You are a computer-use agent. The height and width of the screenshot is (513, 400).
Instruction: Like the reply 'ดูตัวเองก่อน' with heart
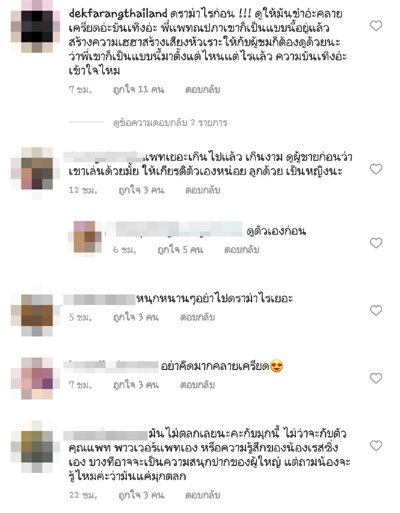click(376, 243)
